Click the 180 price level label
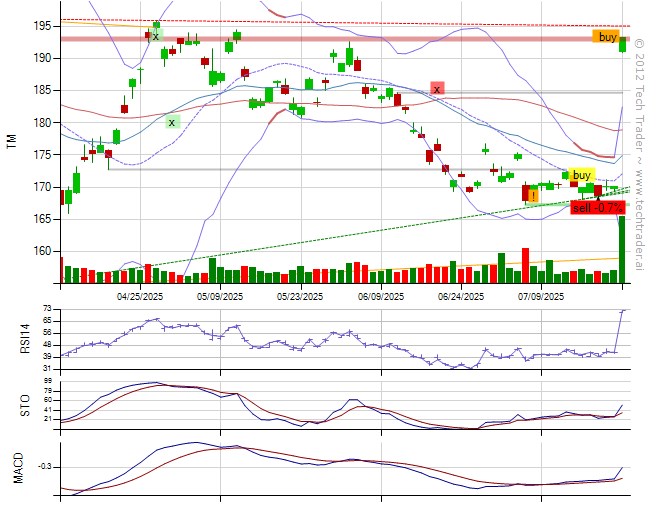The height and width of the screenshot is (514, 657). point(42,123)
